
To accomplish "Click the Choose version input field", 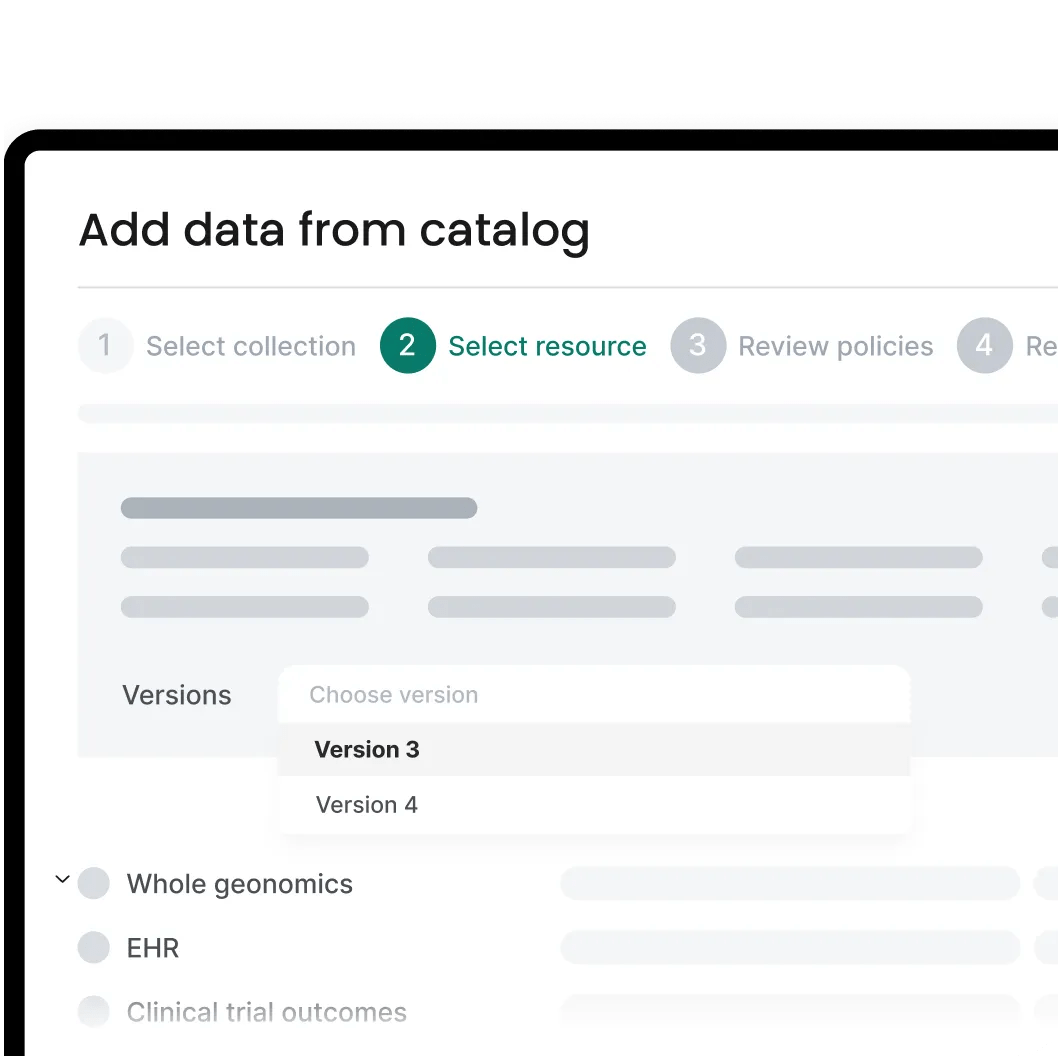I will click(594, 694).
